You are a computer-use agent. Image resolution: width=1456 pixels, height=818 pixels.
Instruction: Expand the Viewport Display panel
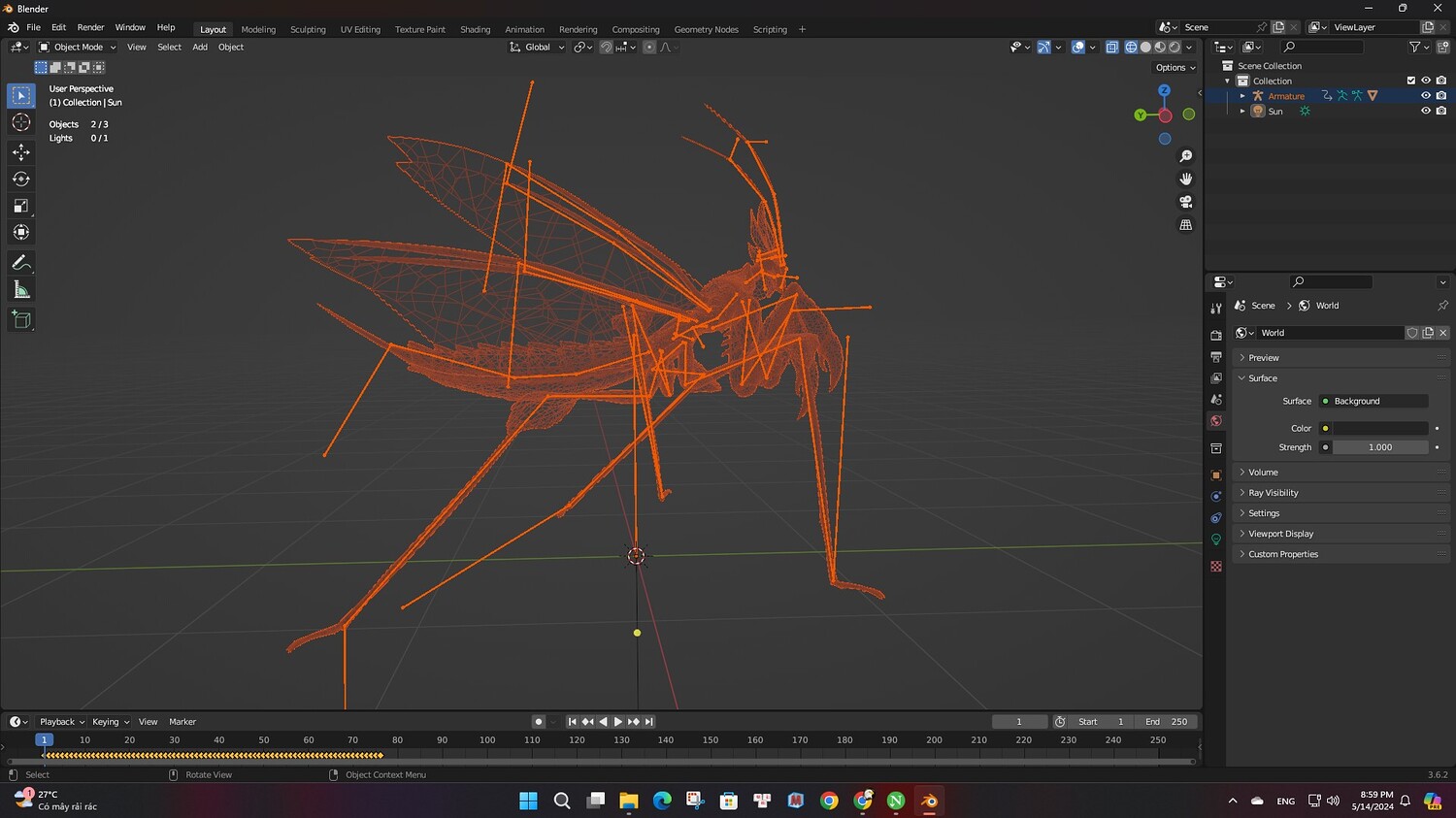coord(1340,534)
